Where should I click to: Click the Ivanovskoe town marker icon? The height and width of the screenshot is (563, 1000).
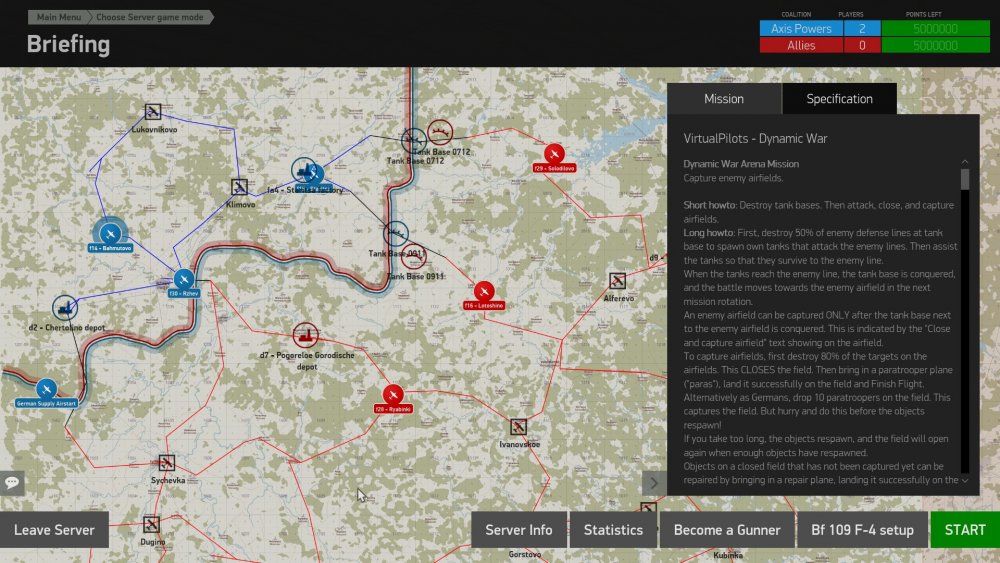point(518,427)
